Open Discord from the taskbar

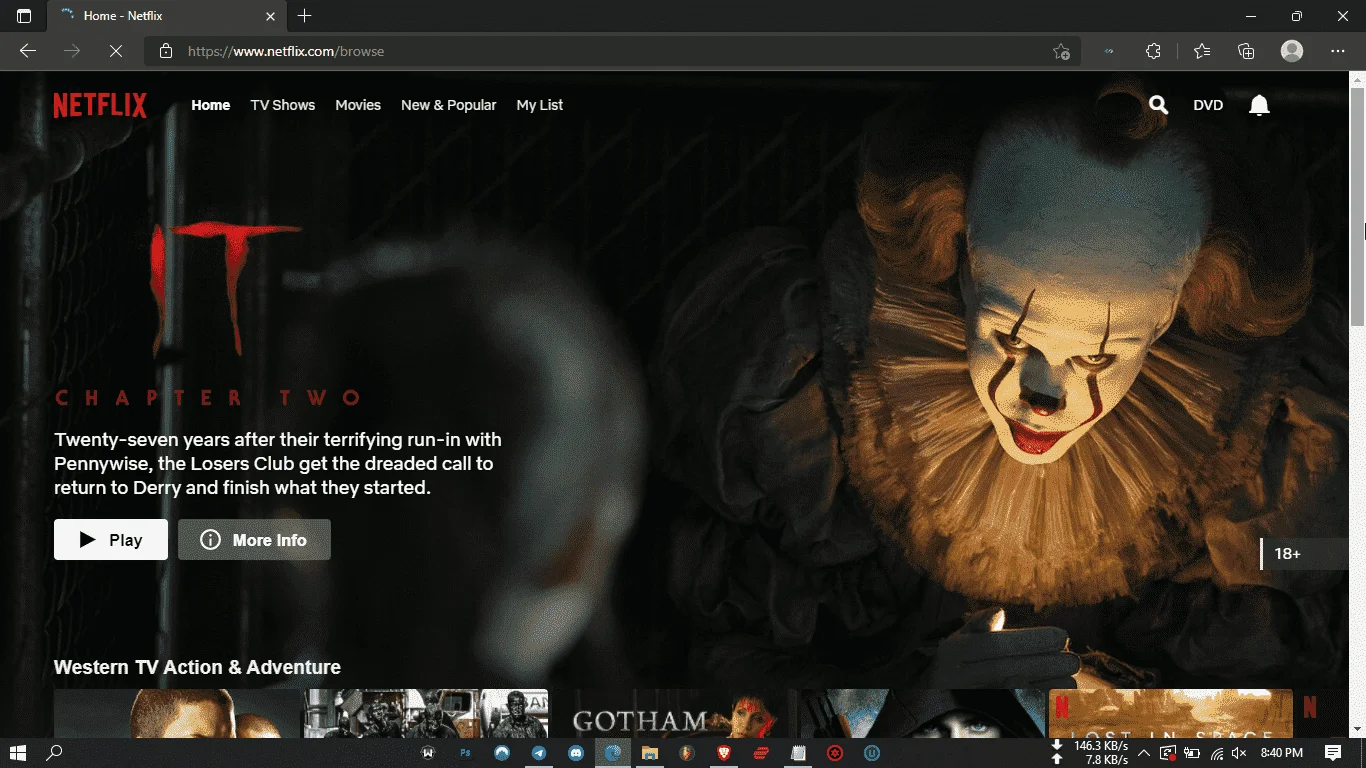click(x=576, y=752)
